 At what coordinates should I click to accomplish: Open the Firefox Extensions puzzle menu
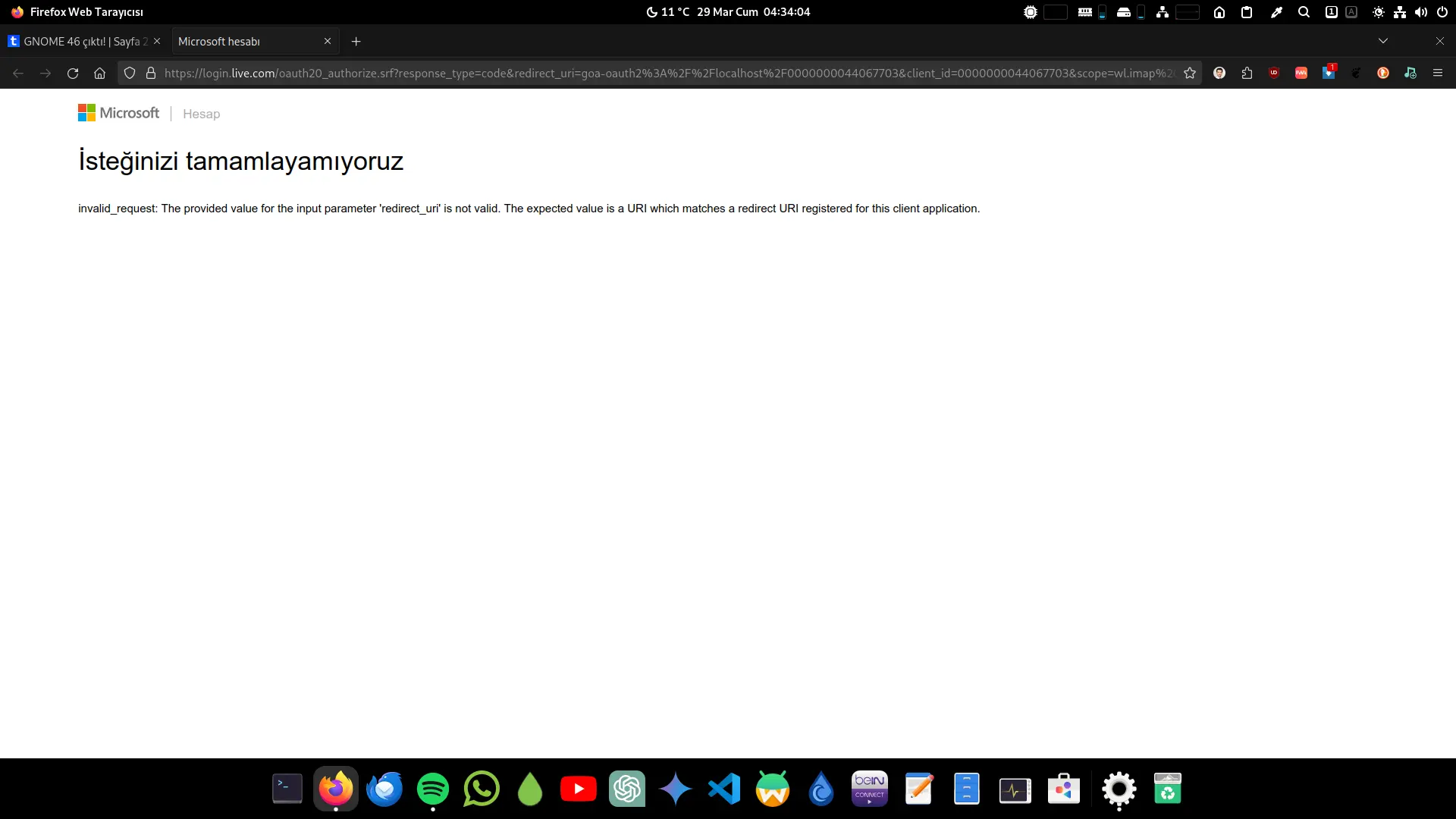[1247, 73]
